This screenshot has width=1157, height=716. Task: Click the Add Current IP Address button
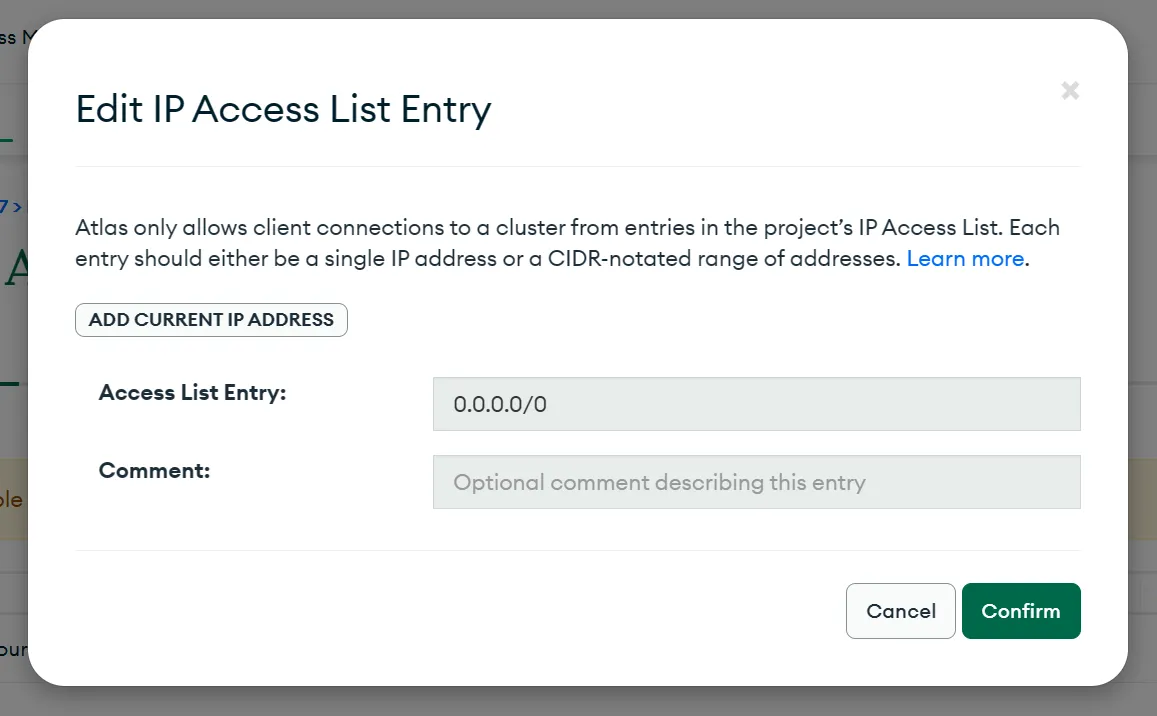coord(211,320)
